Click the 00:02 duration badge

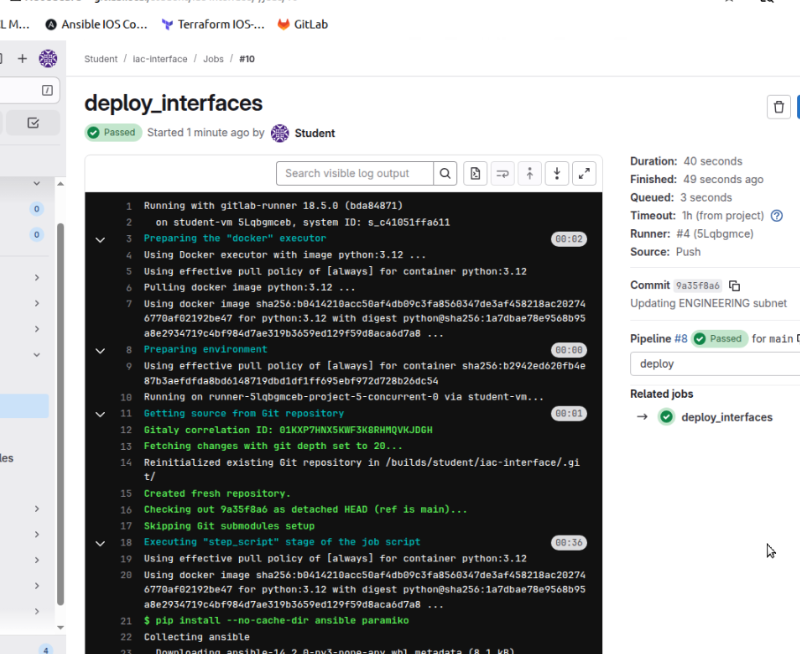[x=569, y=239]
